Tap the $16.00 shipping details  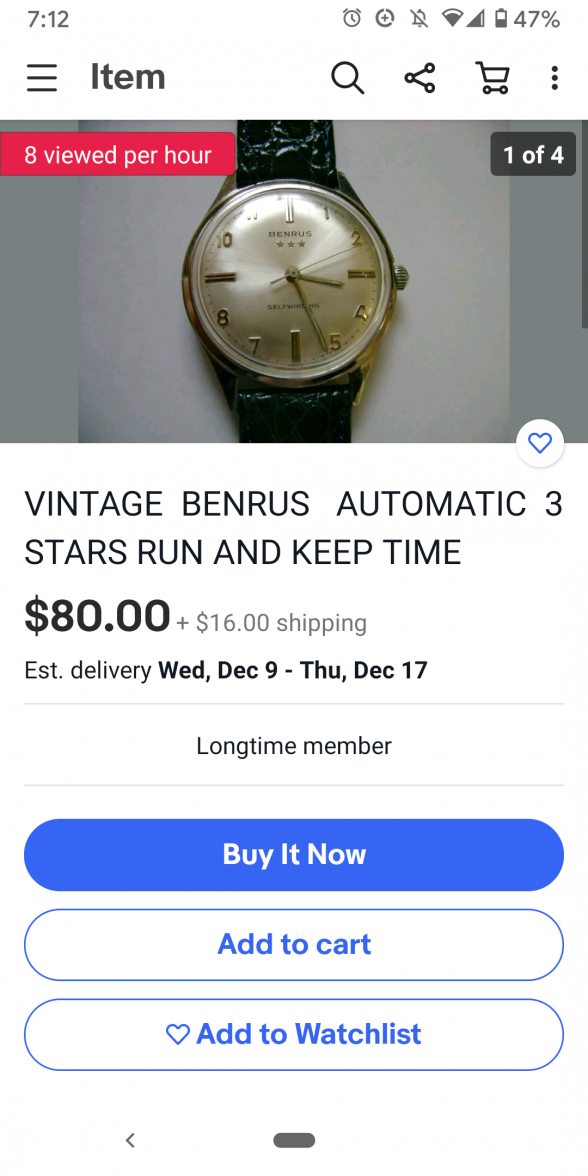coord(272,622)
